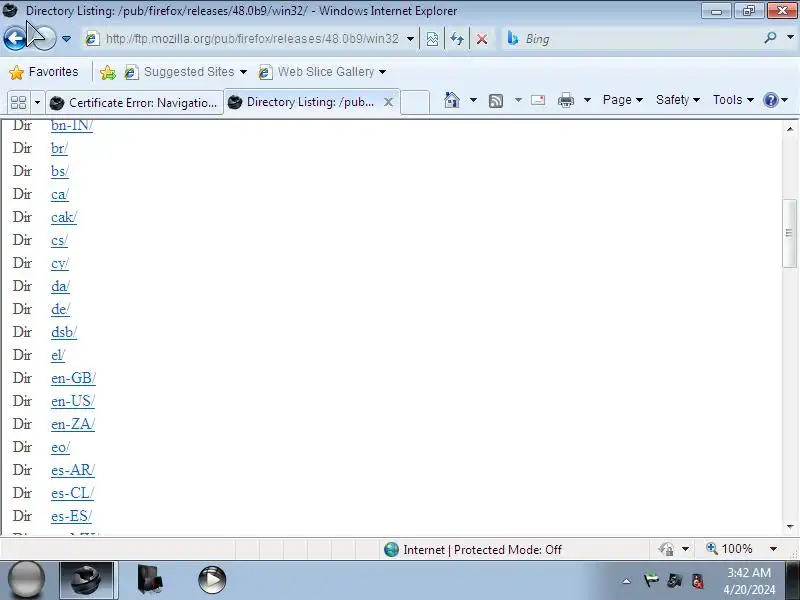The image size is (800, 600).
Task: Open the media player taskbar icon
Action: [212, 580]
